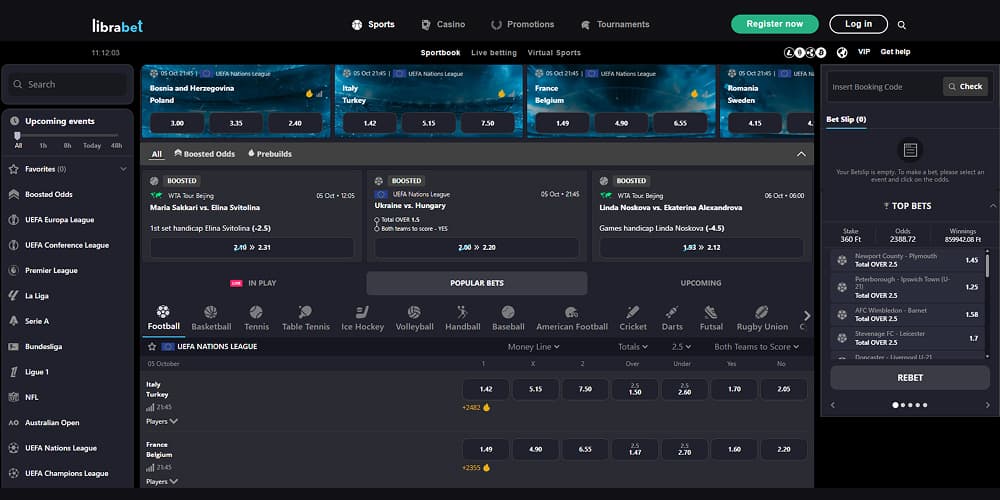
Task: Collapse the TOP BETS section
Action: click(x=992, y=206)
